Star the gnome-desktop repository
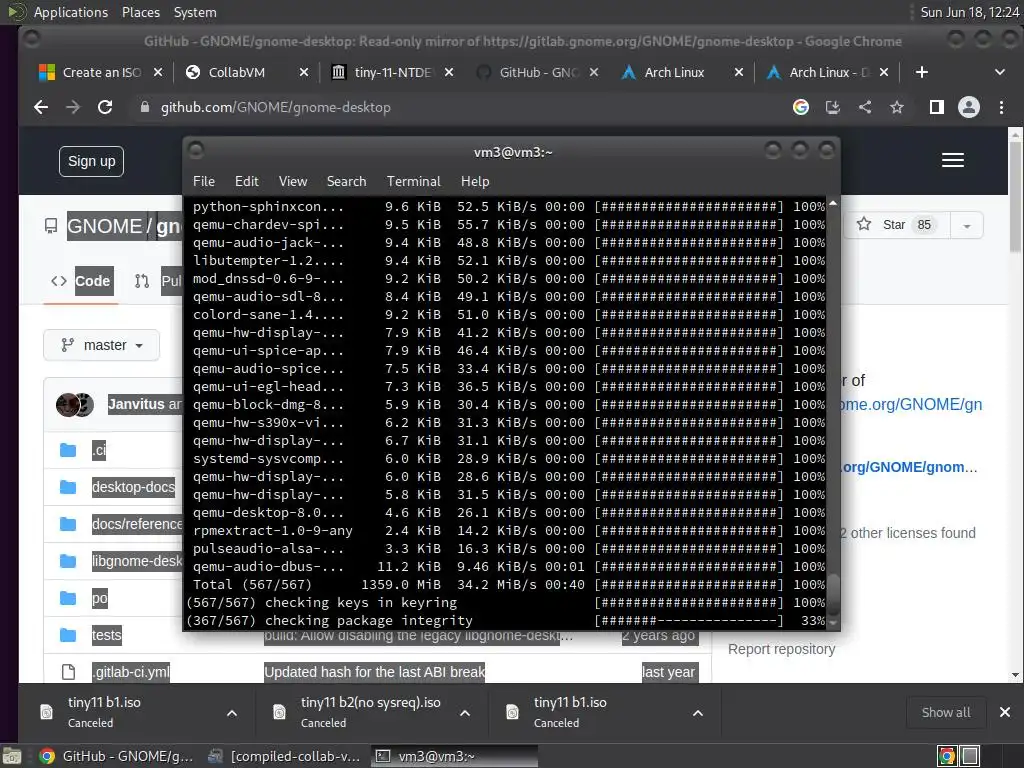1024x768 pixels. [x=895, y=225]
